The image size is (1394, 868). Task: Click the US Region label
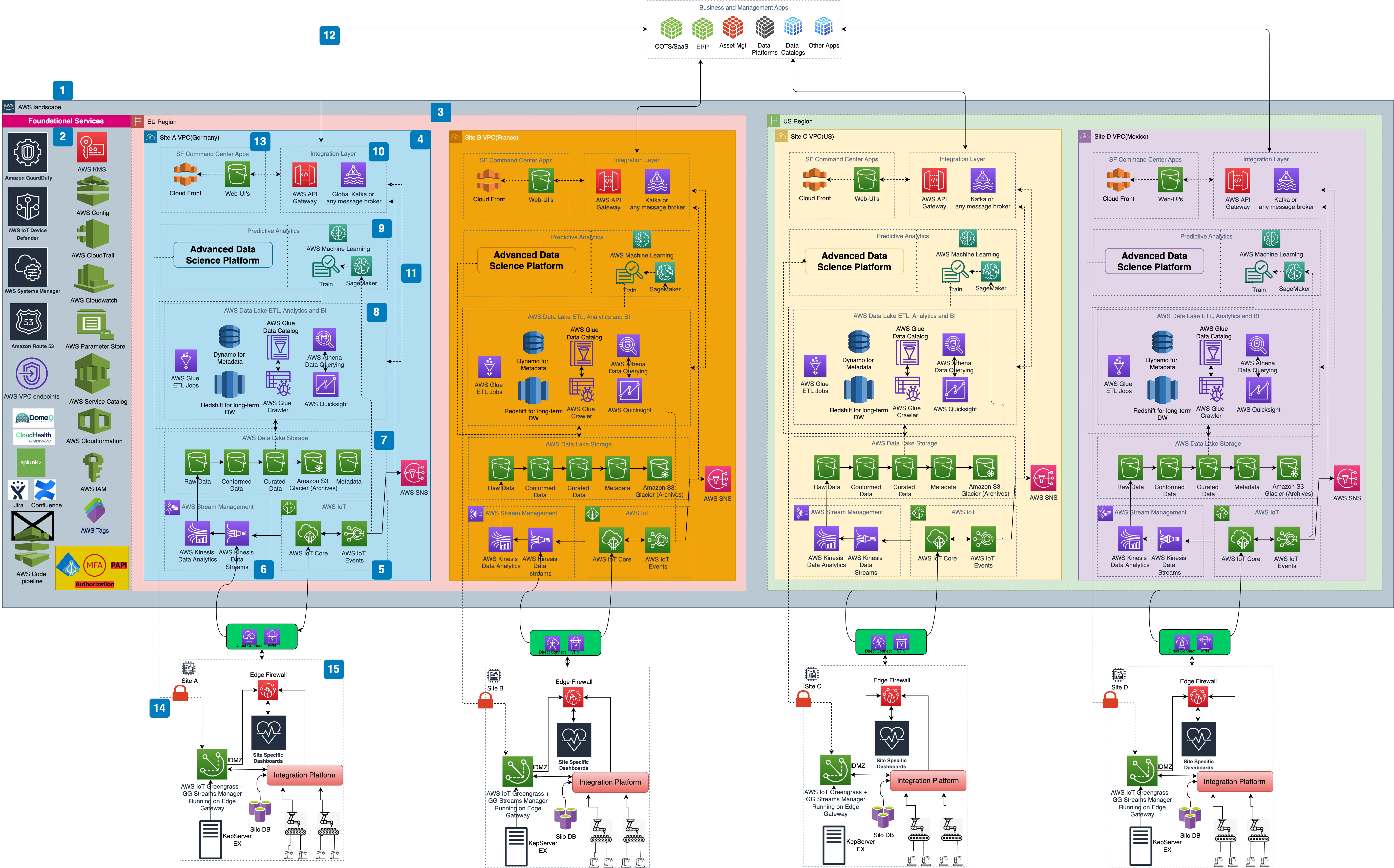(x=797, y=121)
